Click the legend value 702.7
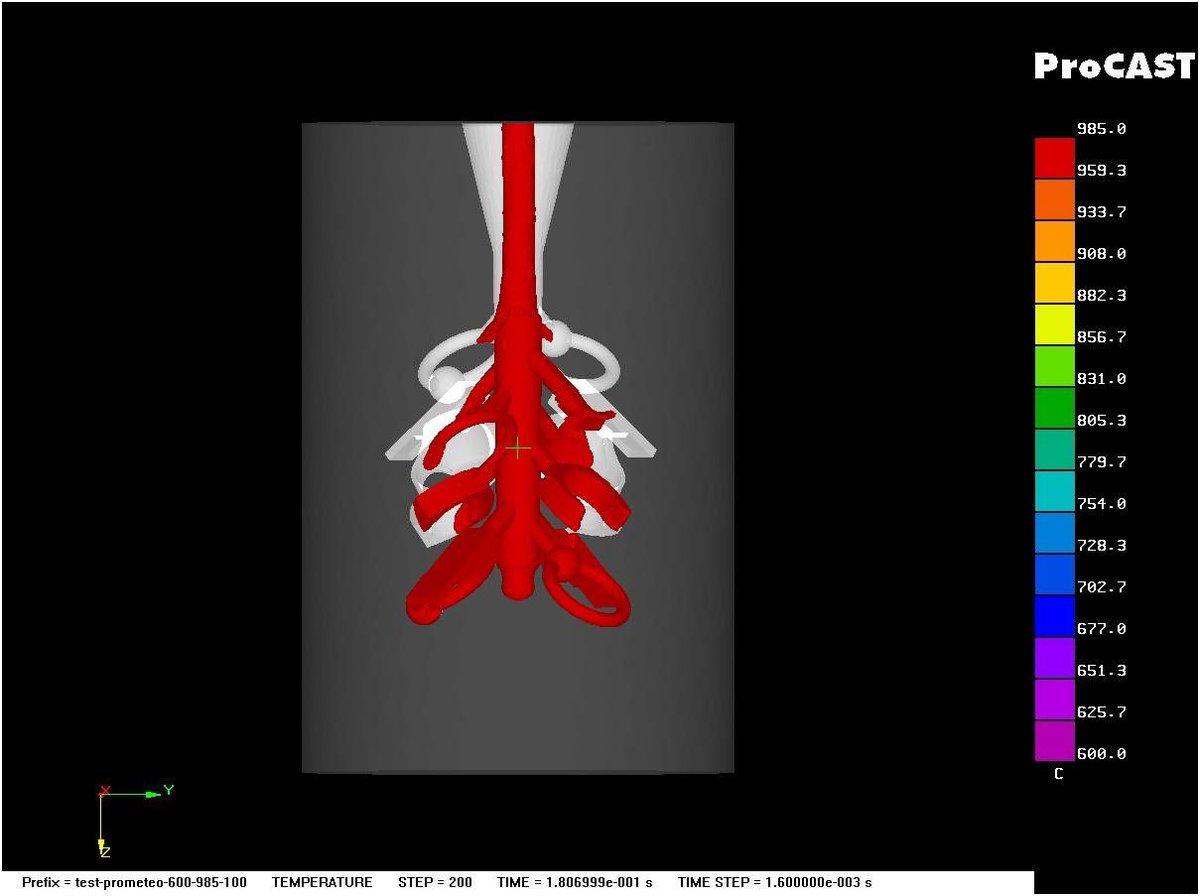Image resolution: width=1200 pixels, height=896 pixels. click(x=1101, y=587)
